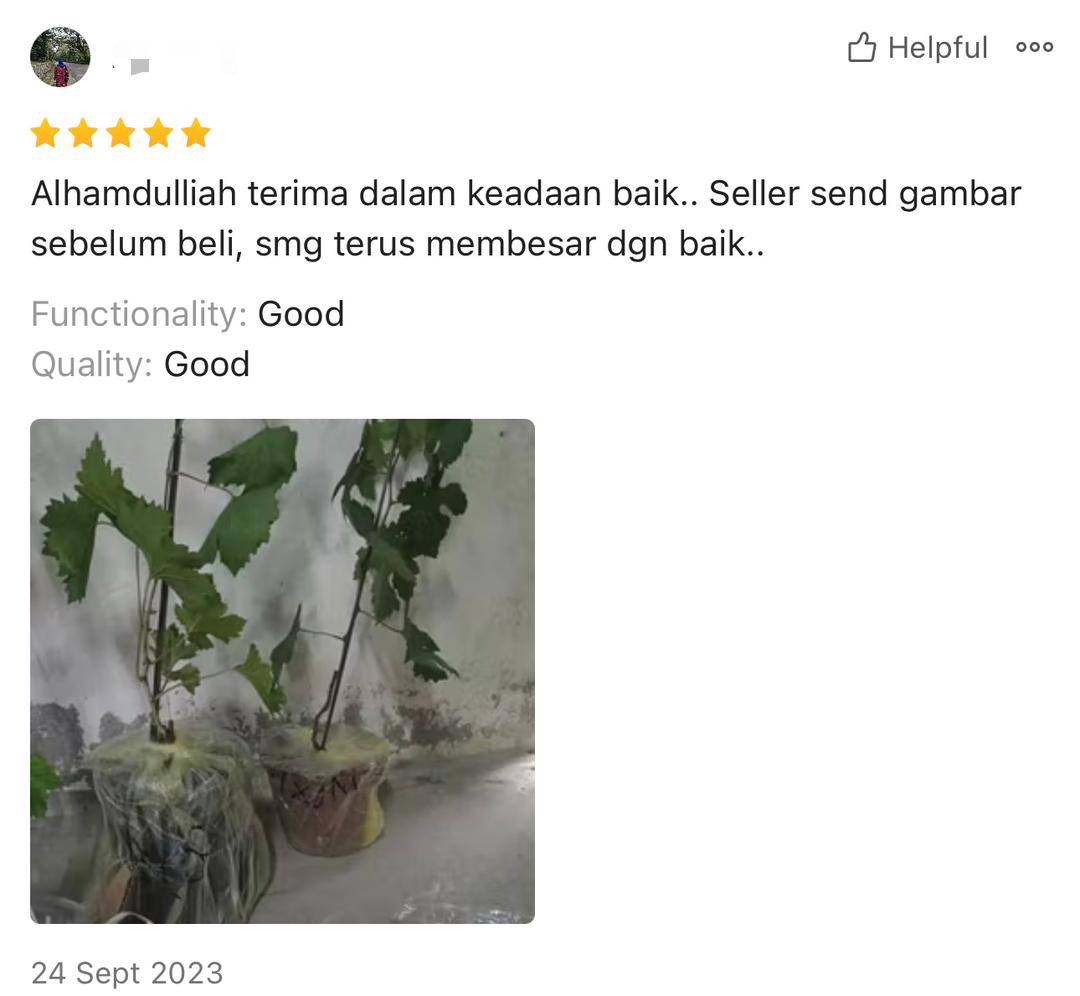Click the third gold star
Viewport: 1080px width, 996px height.
(x=121, y=132)
